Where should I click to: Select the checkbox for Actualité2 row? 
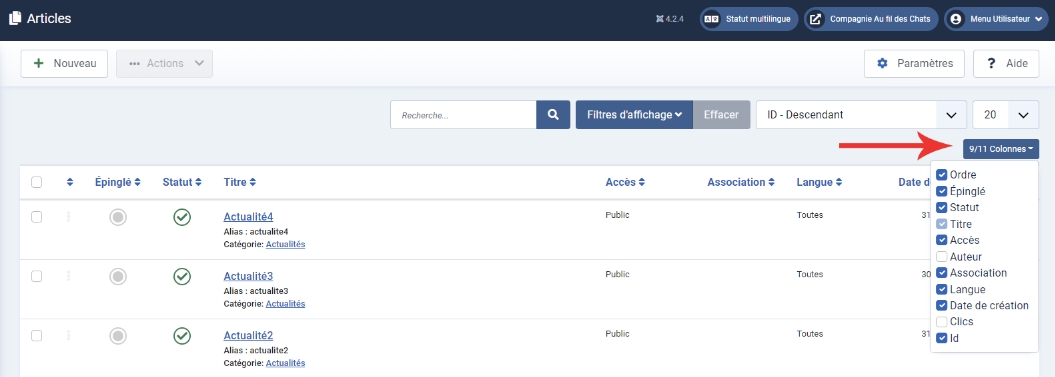pos(36,335)
